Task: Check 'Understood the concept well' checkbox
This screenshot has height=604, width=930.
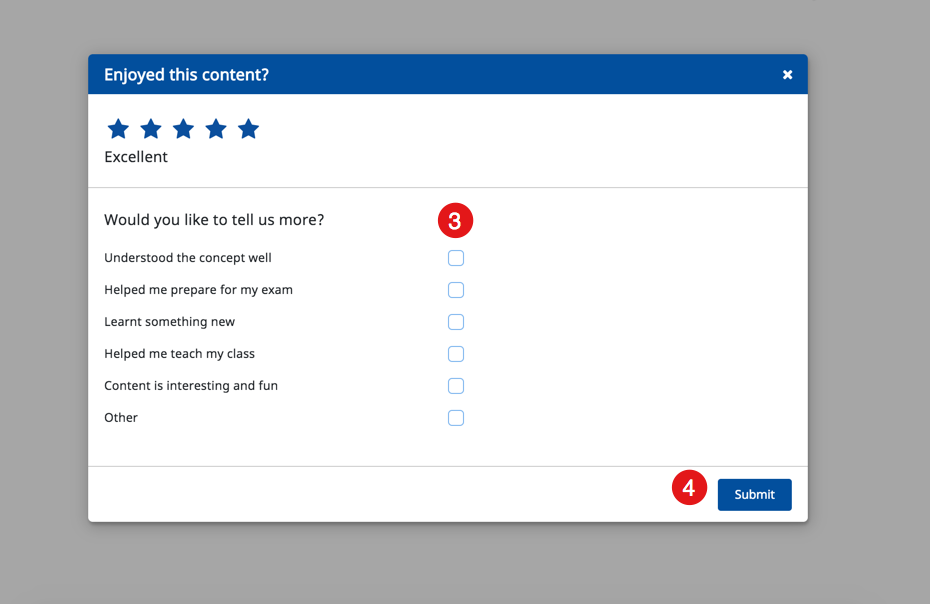Action: click(456, 258)
